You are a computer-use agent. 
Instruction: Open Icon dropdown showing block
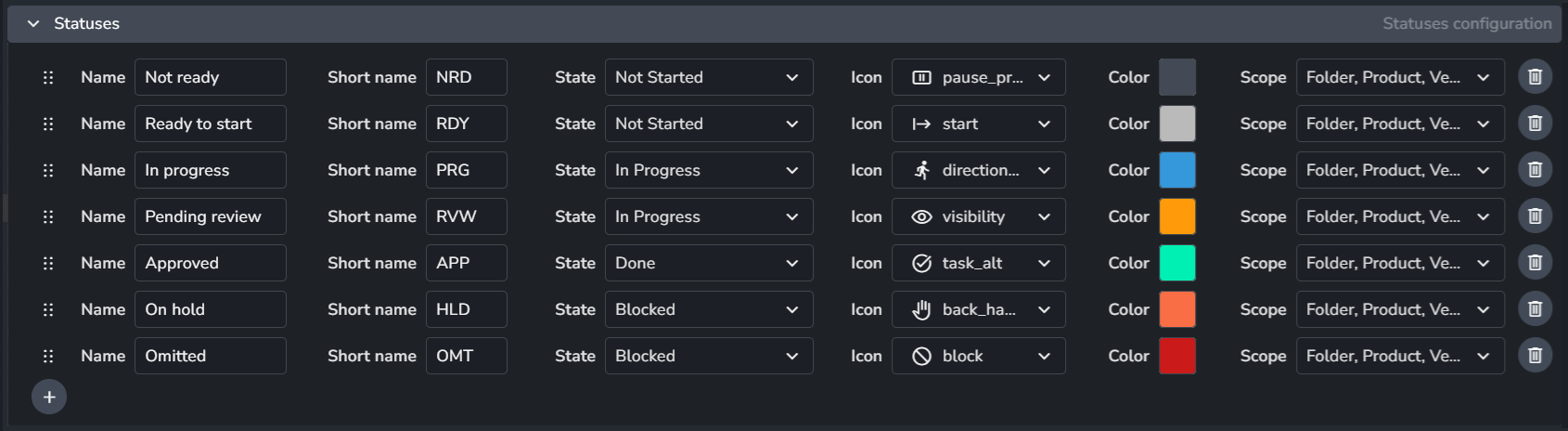tap(978, 356)
